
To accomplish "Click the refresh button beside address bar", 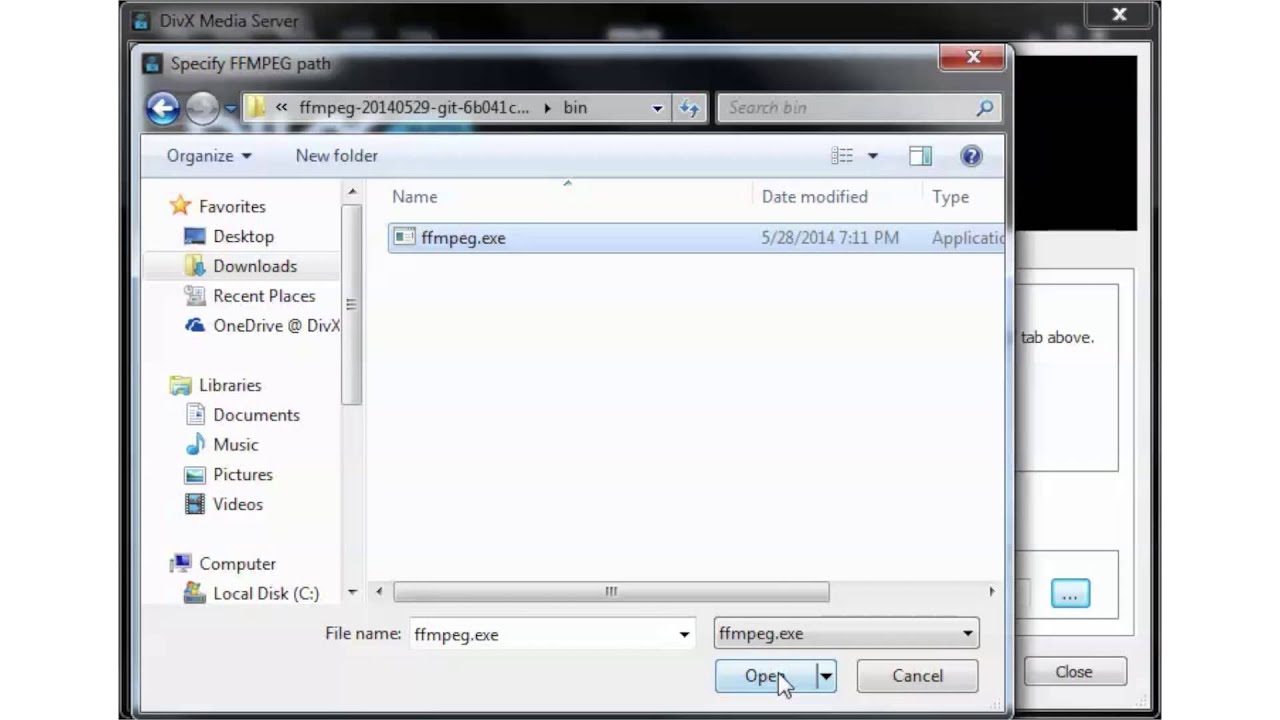I will click(689, 108).
